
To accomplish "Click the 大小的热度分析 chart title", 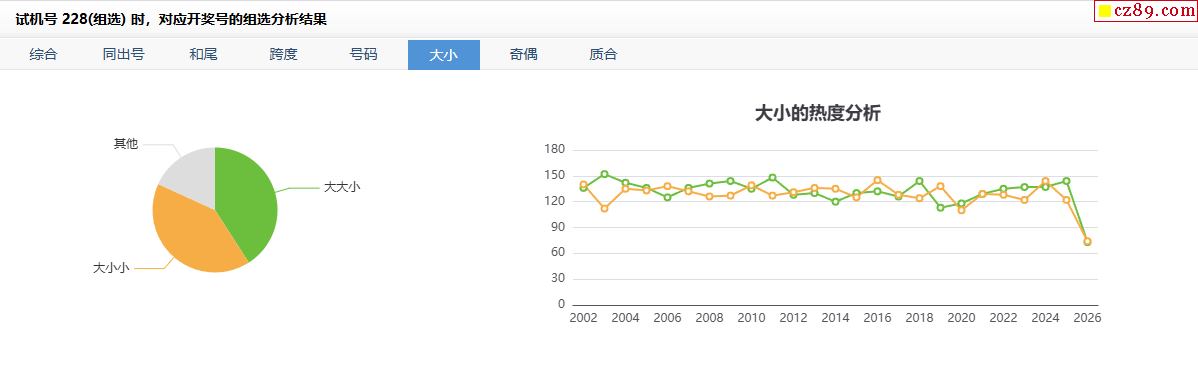I will [818, 114].
